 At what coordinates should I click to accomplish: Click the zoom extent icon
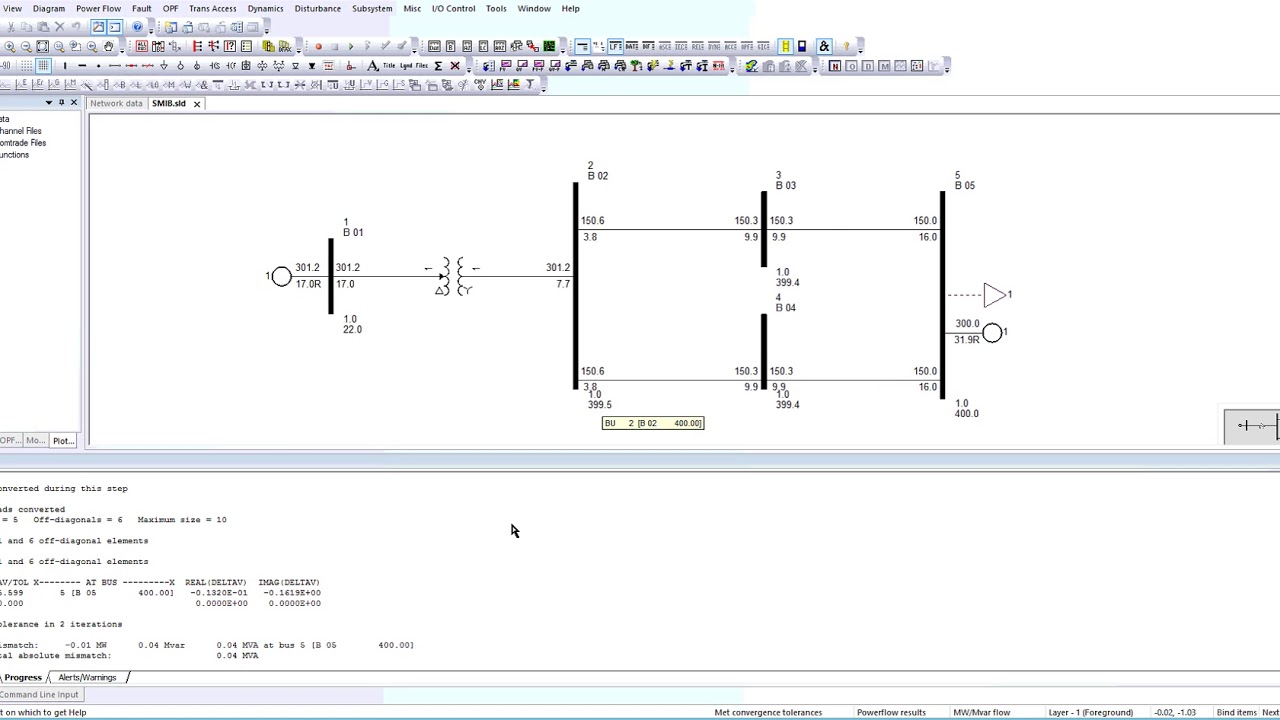pos(42,46)
